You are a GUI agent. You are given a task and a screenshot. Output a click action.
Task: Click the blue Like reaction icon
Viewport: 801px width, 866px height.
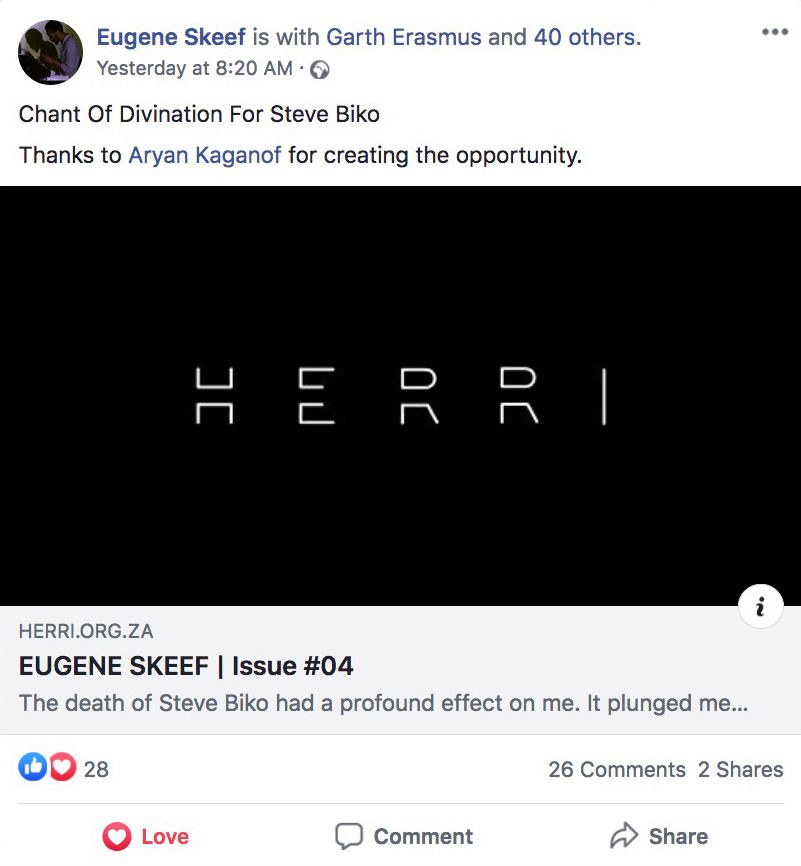click(33, 767)
